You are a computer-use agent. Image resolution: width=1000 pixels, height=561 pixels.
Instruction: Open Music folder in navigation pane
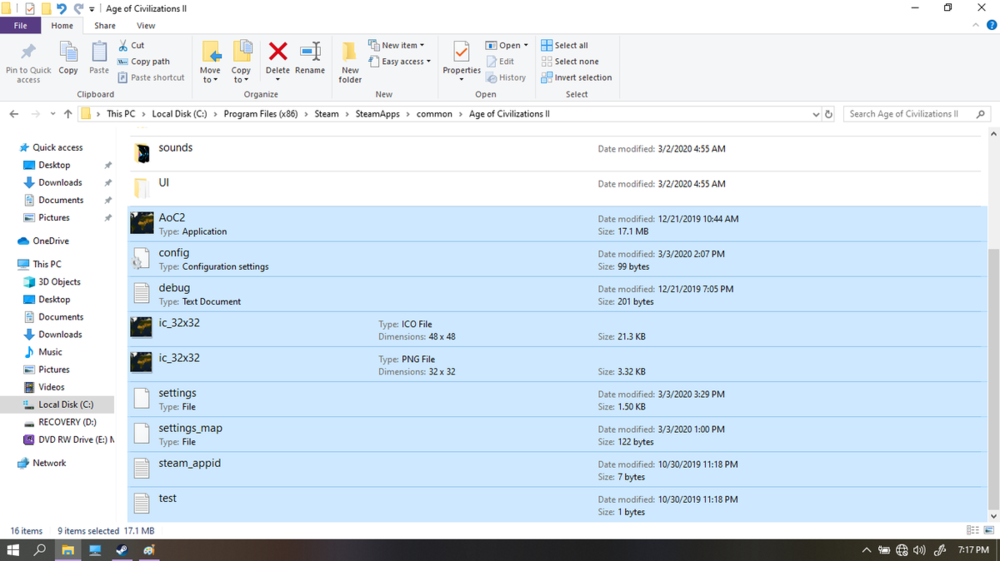click(50, 352)
